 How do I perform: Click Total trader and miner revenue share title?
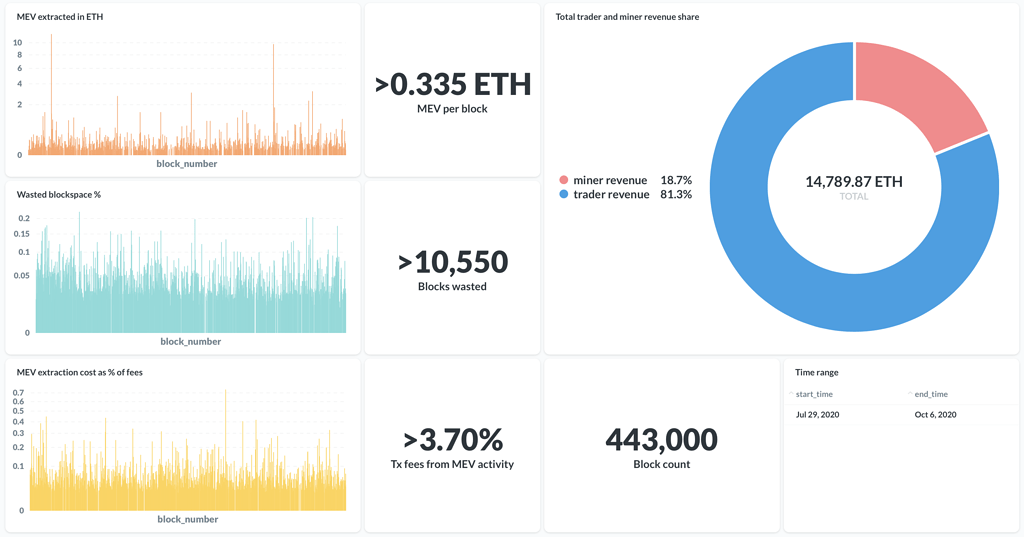coord(627,17)
